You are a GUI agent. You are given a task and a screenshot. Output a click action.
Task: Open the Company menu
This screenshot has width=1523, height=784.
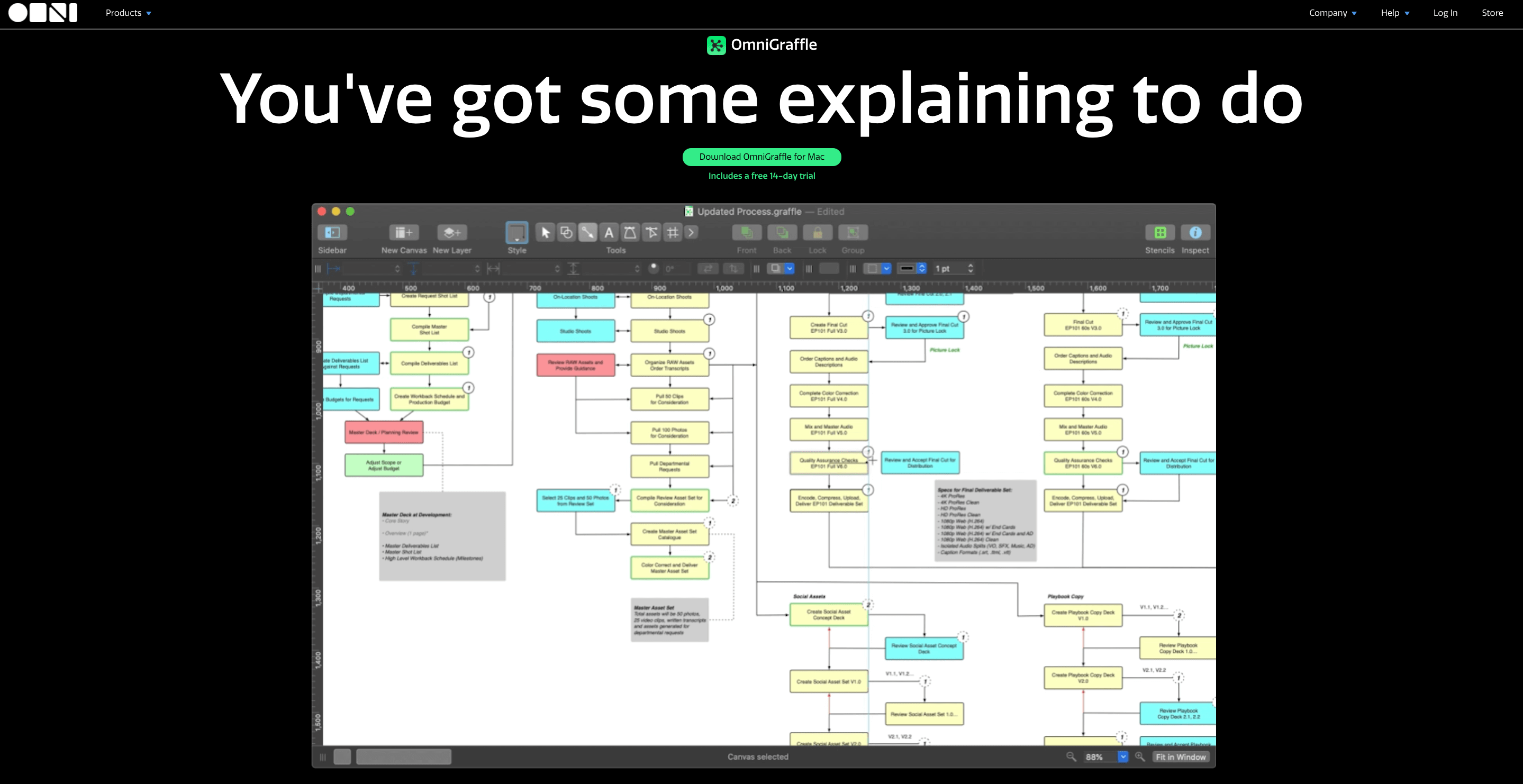tap(1332, 12)
